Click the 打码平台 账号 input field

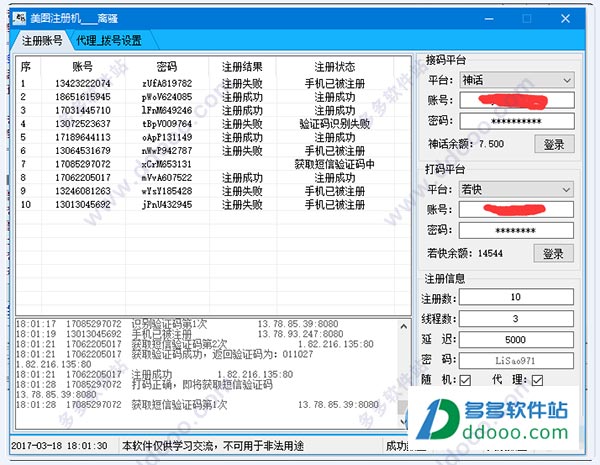(516, 210)
